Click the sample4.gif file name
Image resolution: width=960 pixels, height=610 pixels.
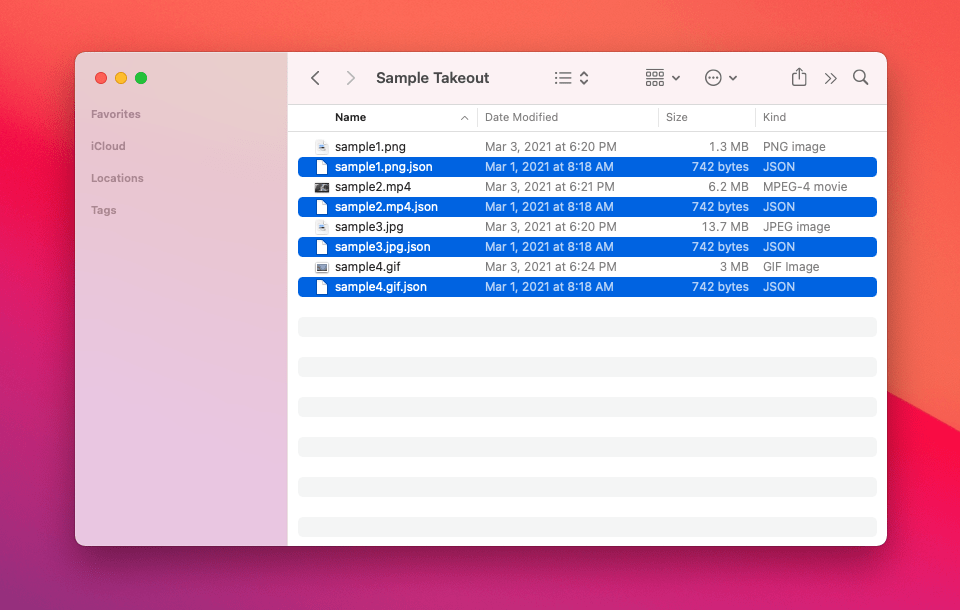[x=367, y=267]
